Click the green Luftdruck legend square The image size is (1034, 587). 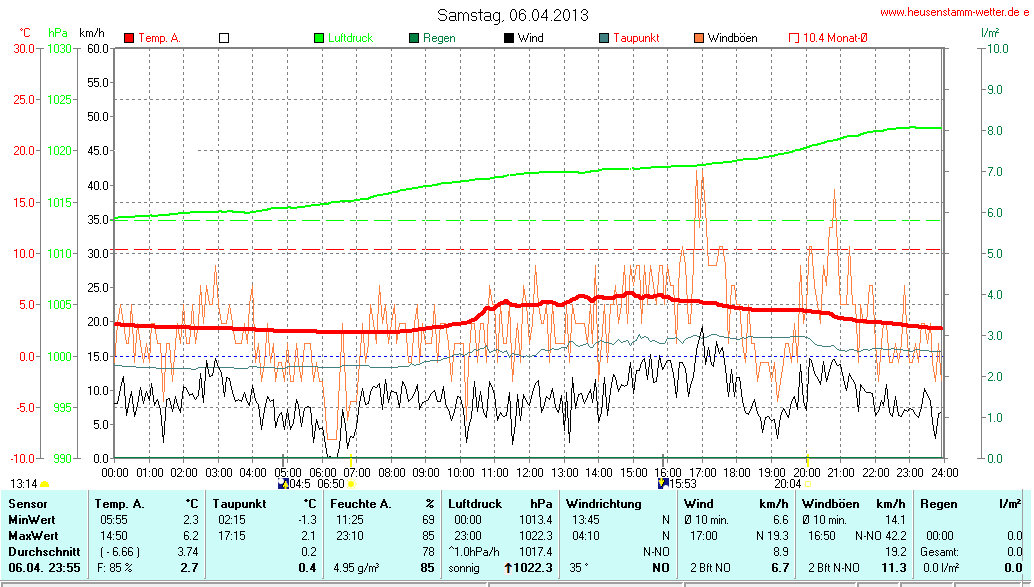pyautogui.click(x=320, y=38)
